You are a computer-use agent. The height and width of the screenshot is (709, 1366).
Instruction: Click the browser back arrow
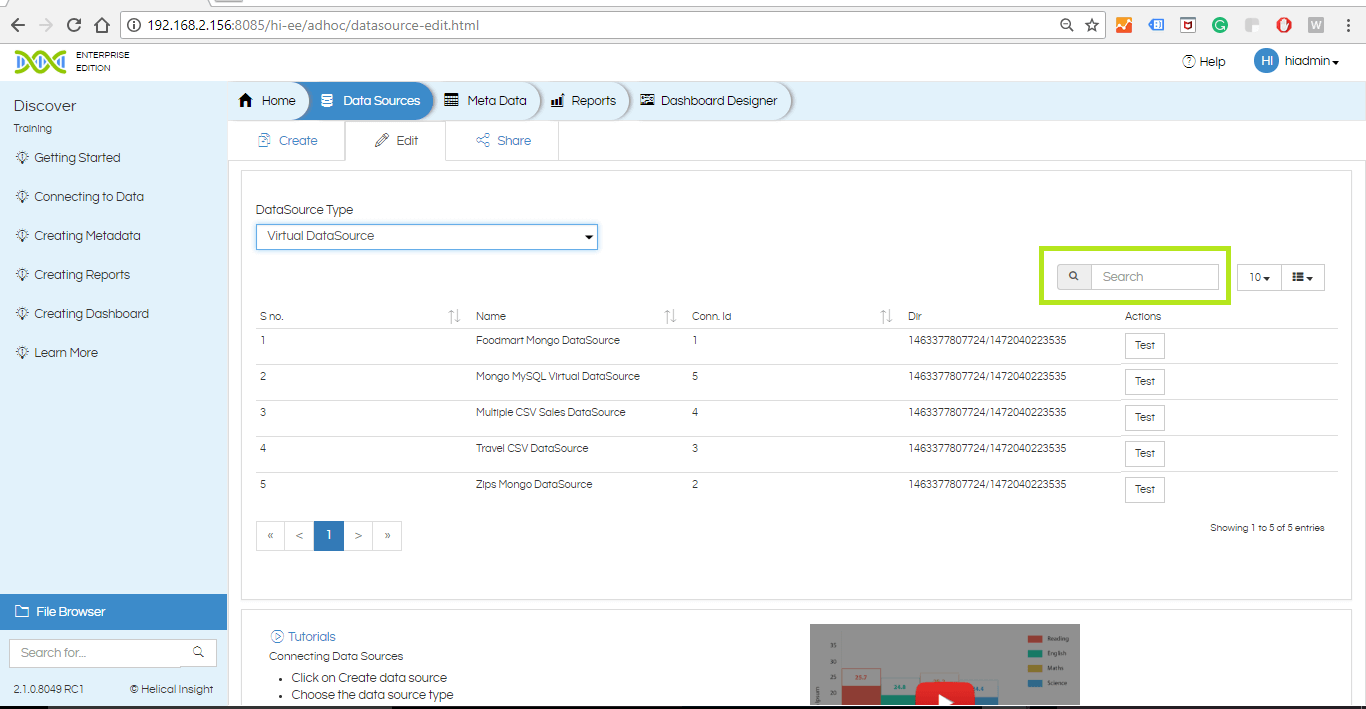pyautogui.click(x=17, y=25)
